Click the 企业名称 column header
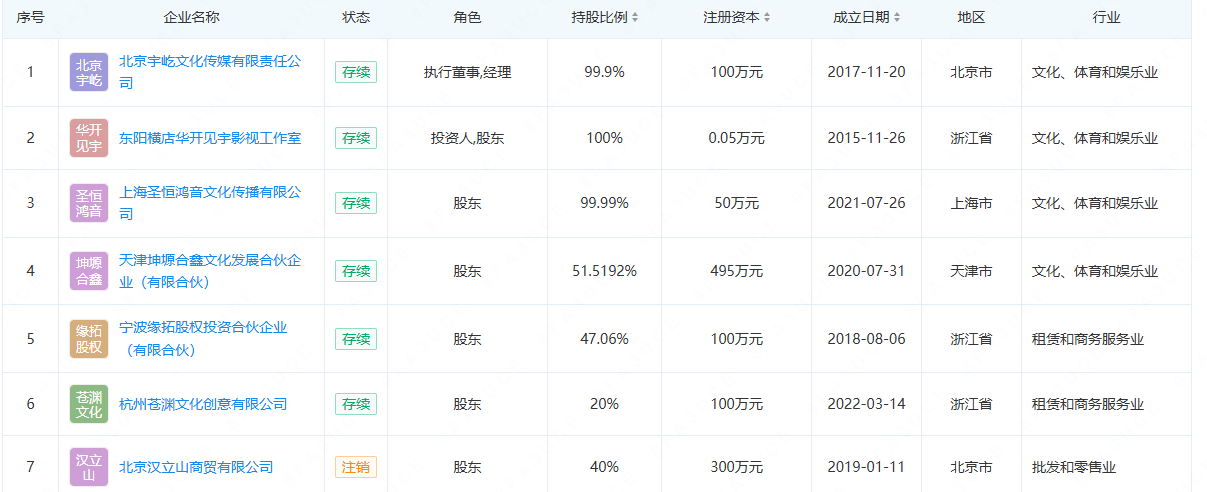The height and width of the screenshot is (492, 1207). pyautogui.click(x=191, y=18)
